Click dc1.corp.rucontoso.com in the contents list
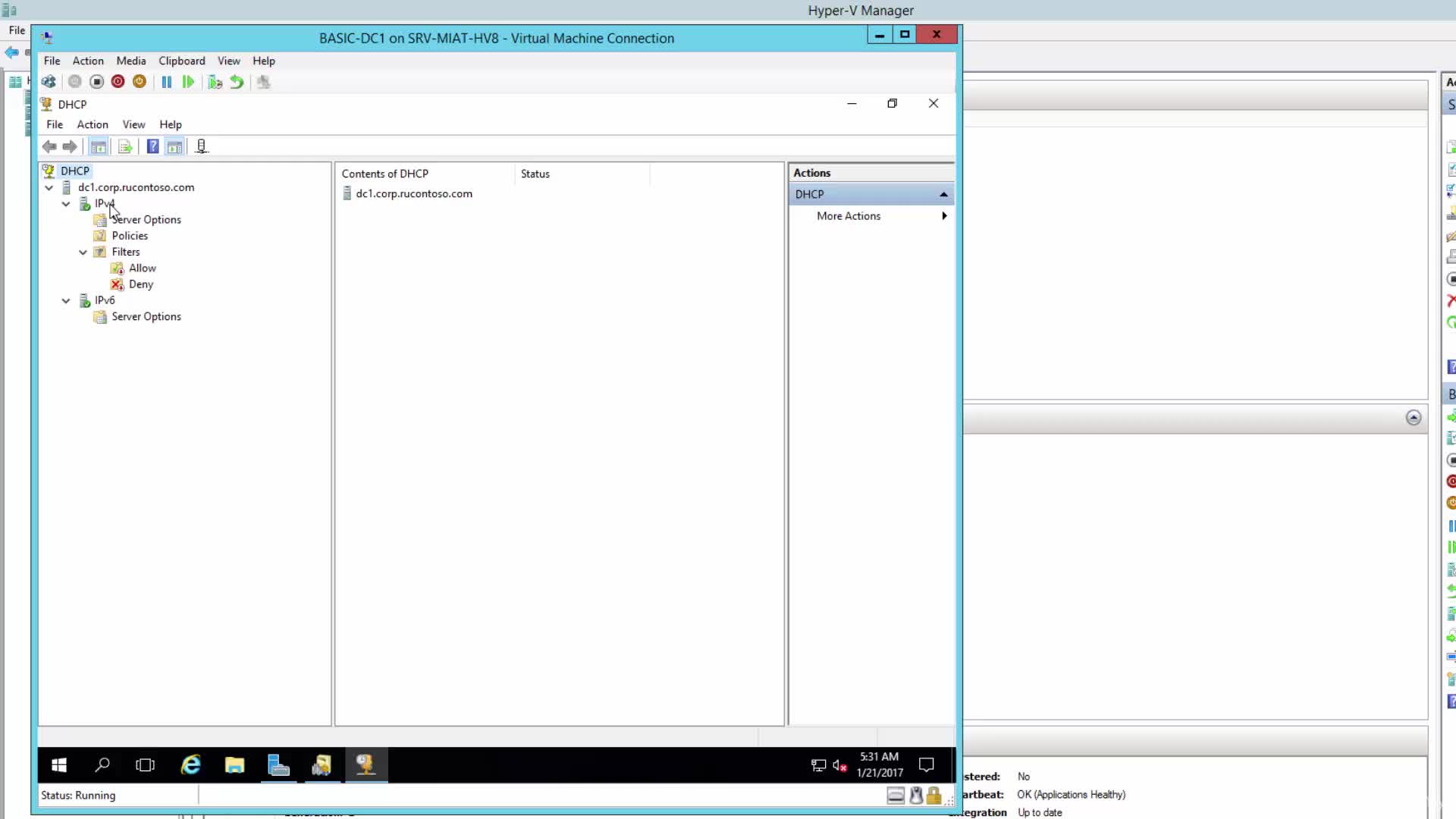The width and height of the screenshot is (1456, 819). click(x=414, y=193)
